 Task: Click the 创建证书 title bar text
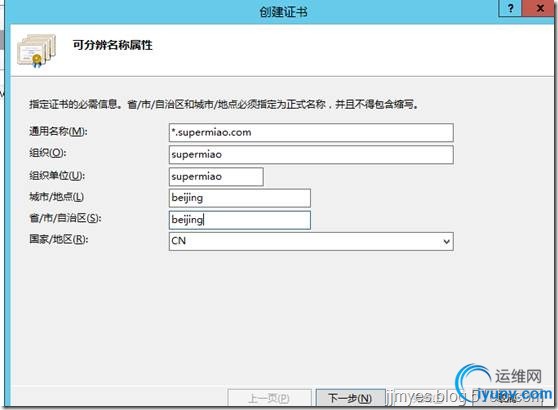coord(283,12)
